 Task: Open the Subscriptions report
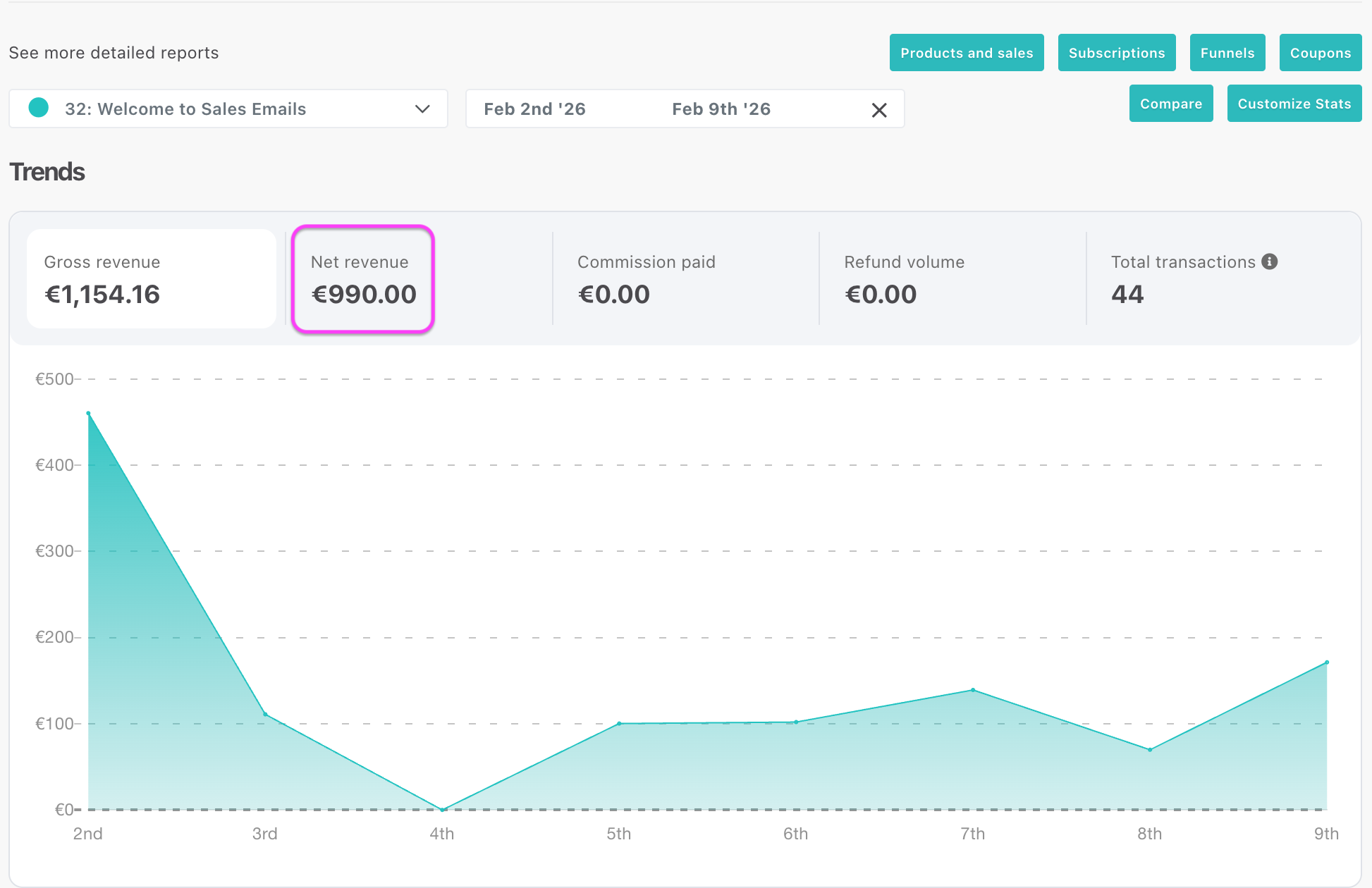(x=1117, y=53)
